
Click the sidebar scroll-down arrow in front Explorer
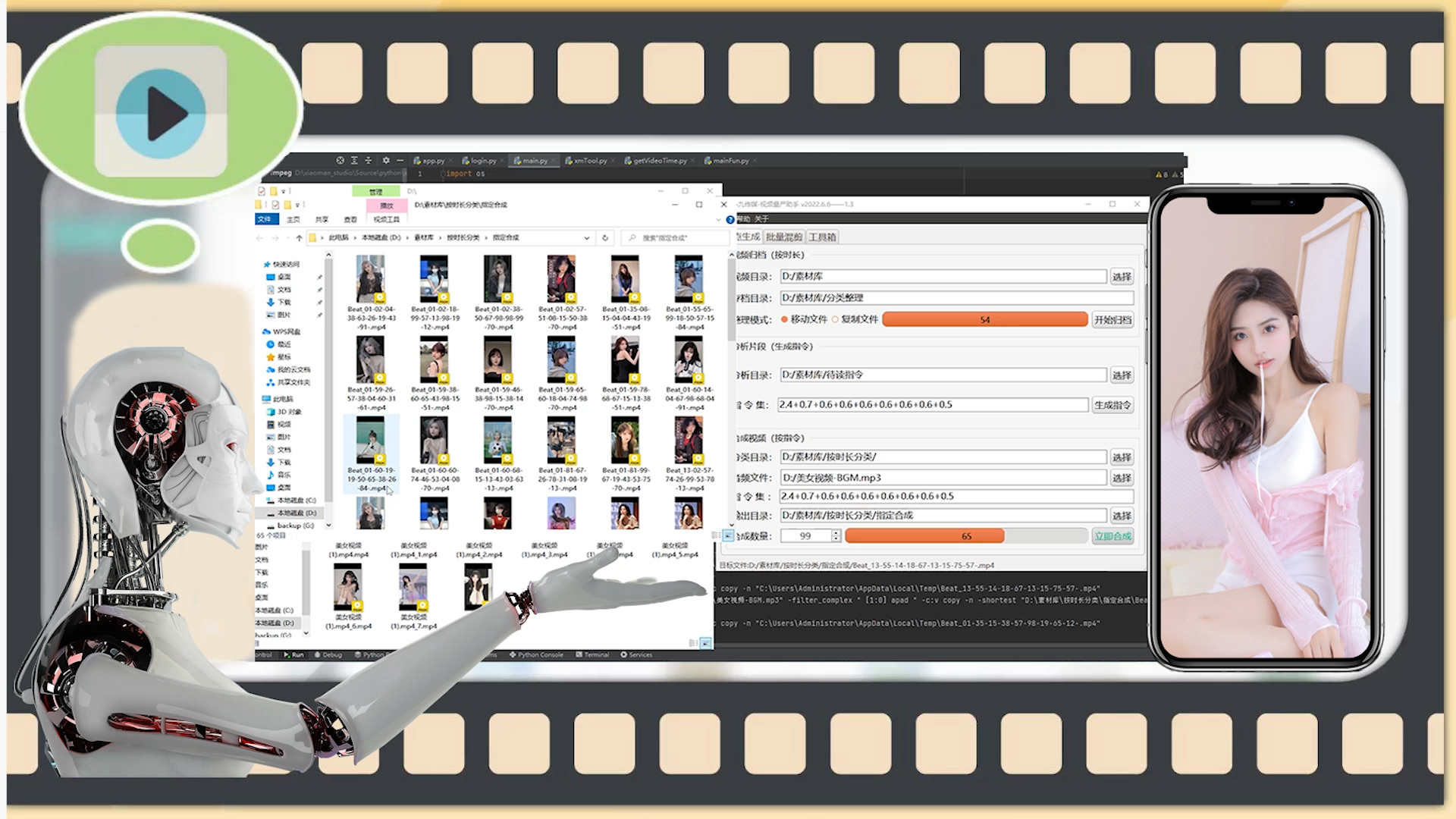328,525
